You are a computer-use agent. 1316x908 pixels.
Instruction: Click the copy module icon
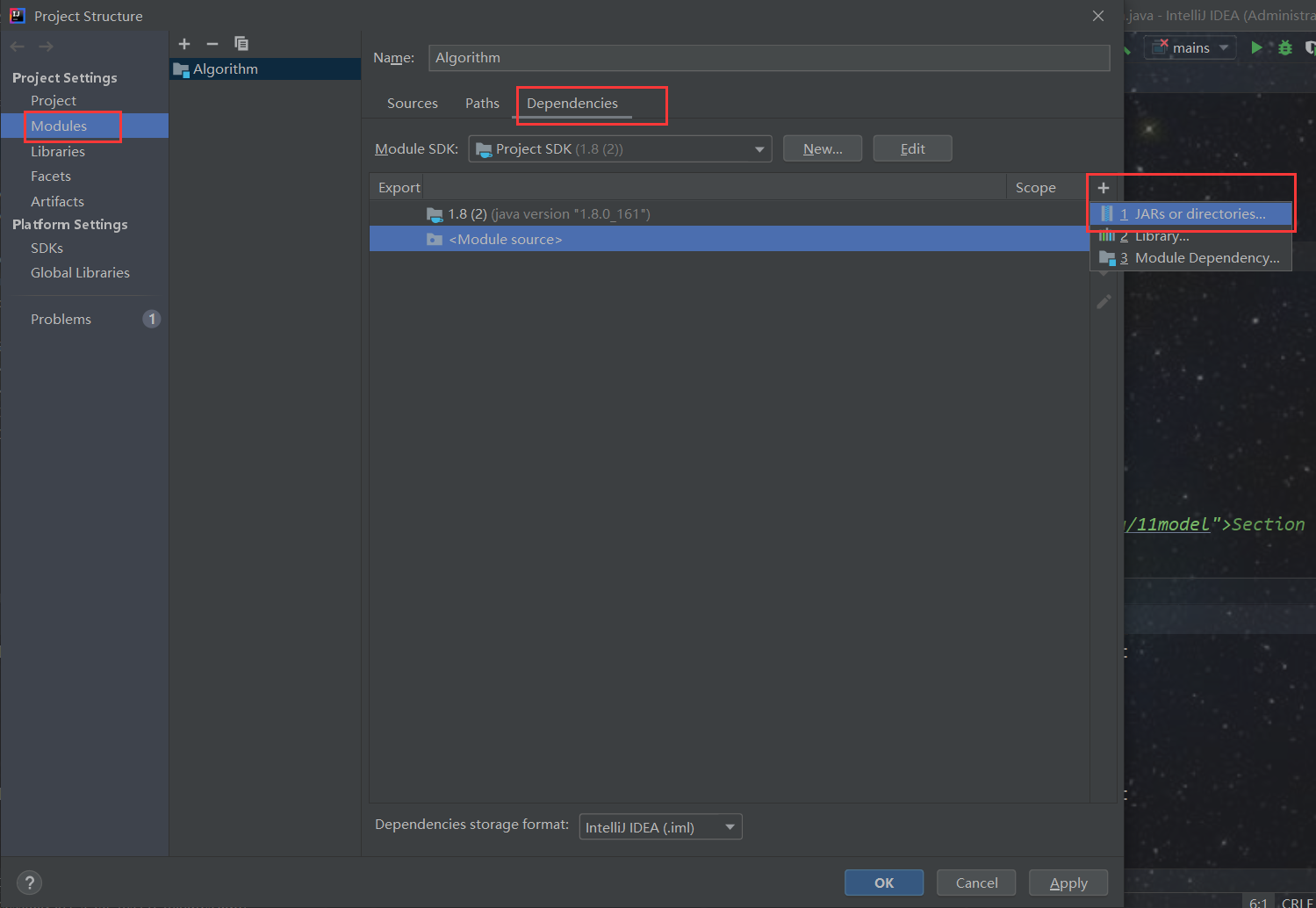[241, 44]
